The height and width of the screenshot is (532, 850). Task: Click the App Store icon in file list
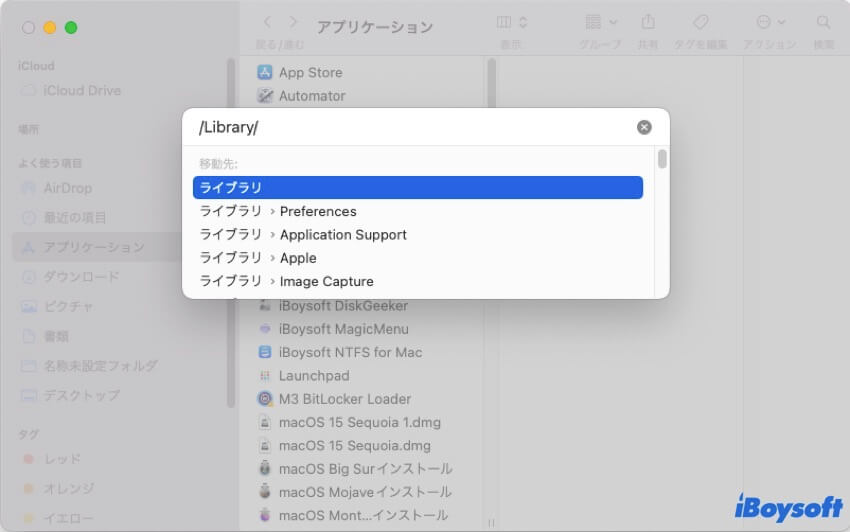[265, 72]
